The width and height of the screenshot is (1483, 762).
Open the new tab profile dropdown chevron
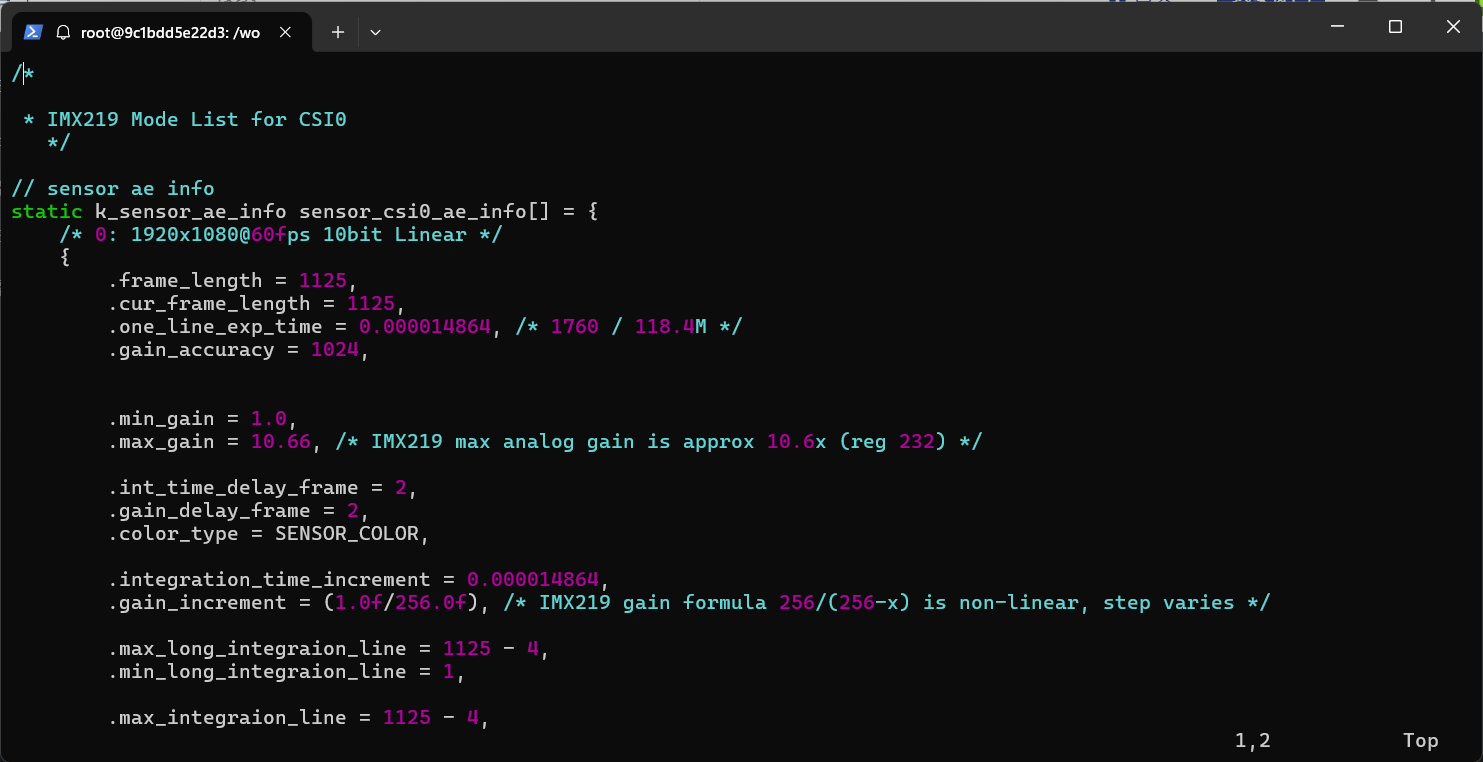click(375, 32)
